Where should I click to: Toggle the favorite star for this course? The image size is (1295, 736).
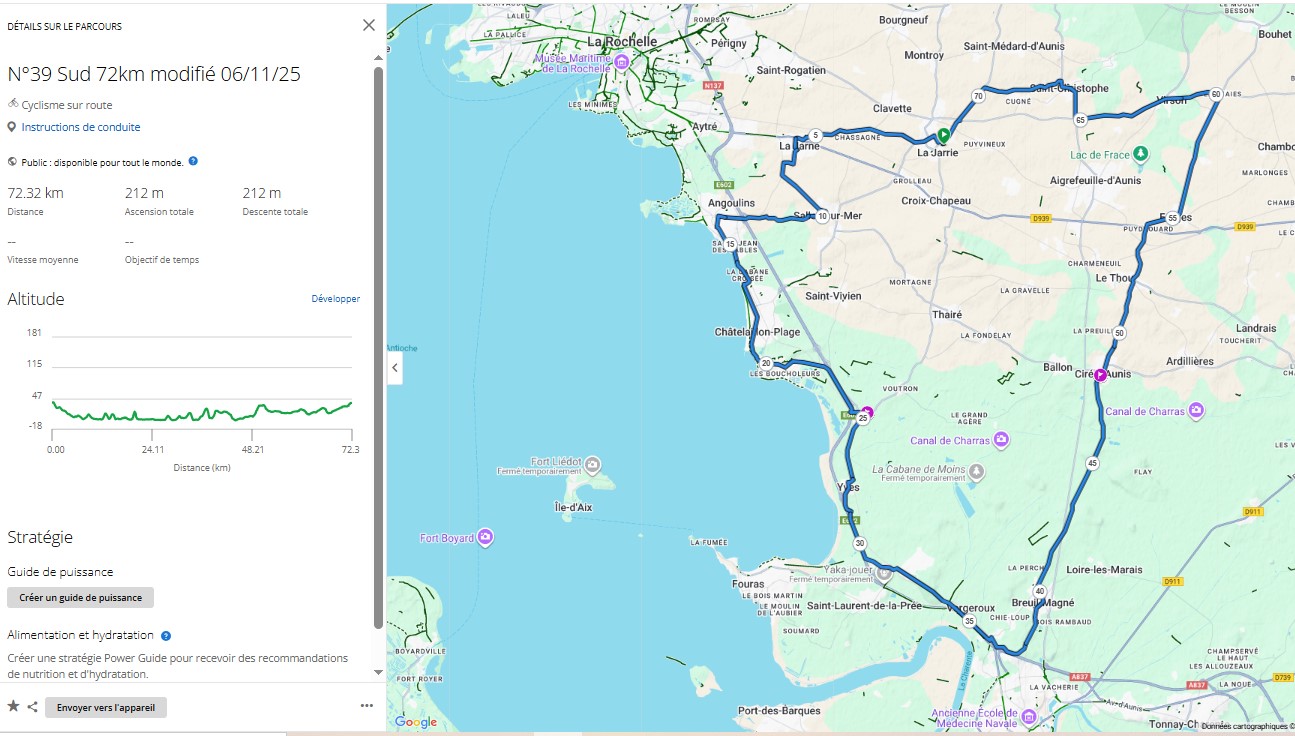tap(13, 707)
